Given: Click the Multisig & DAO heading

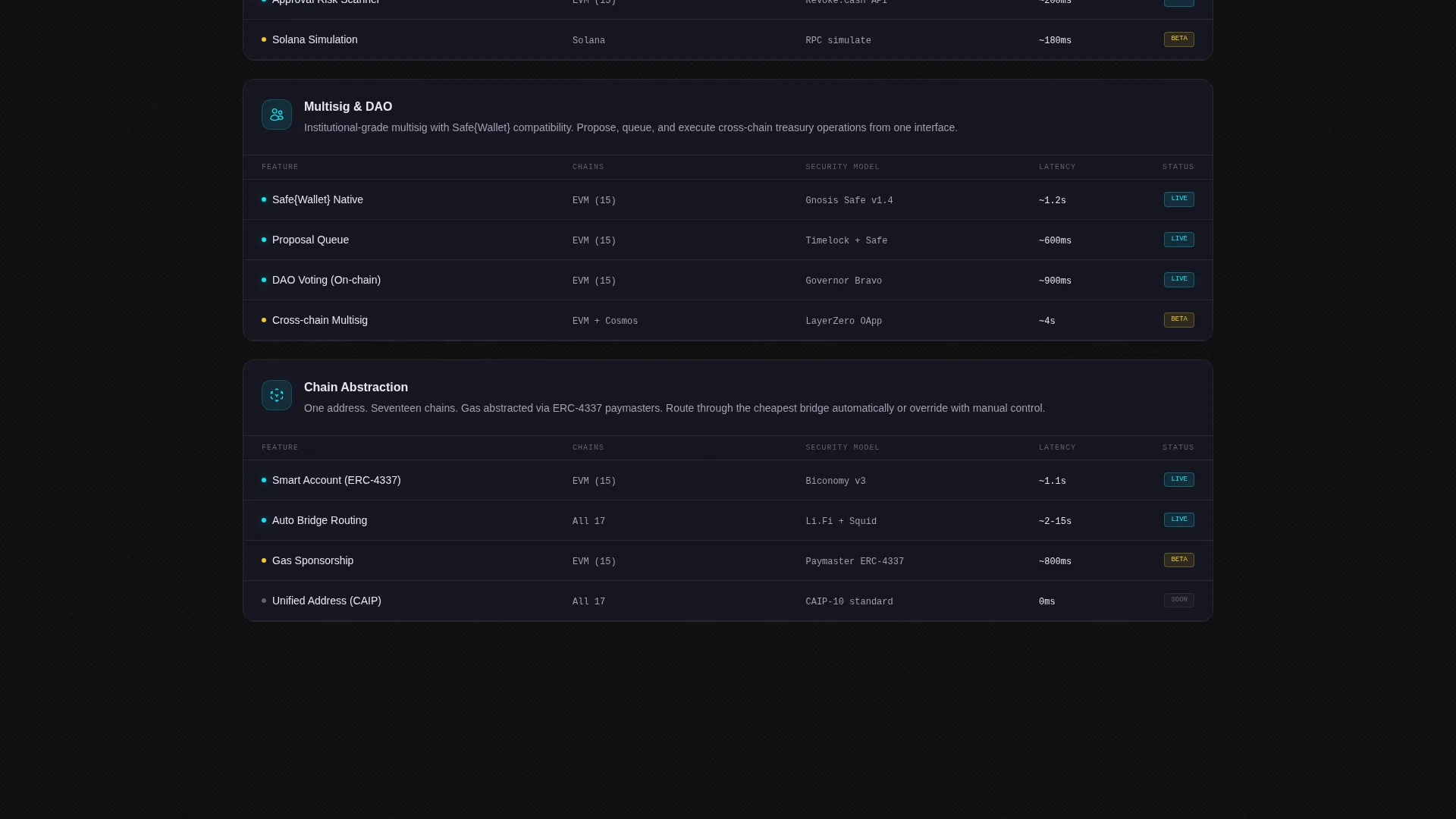Looking at the screenshot, I should (348, 107).
